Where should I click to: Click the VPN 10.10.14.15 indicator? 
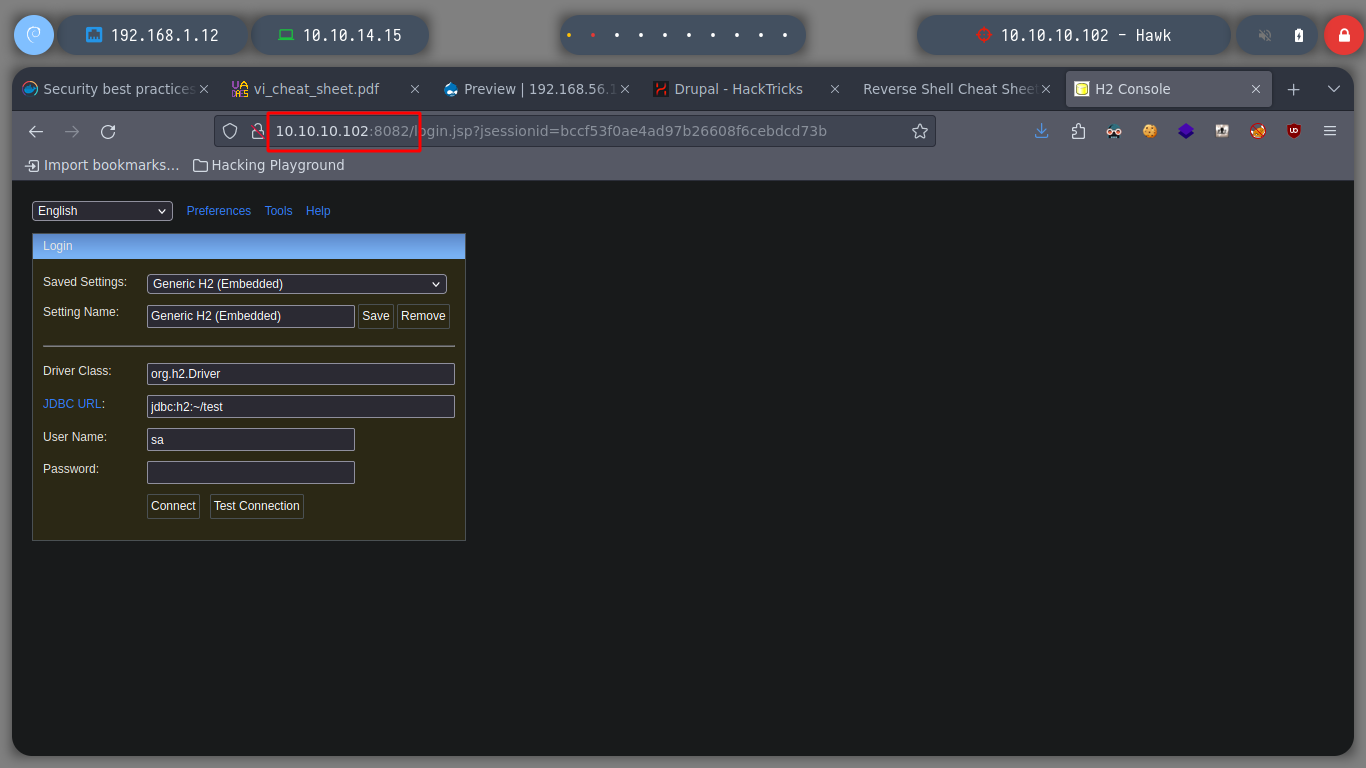coord(340,35)
